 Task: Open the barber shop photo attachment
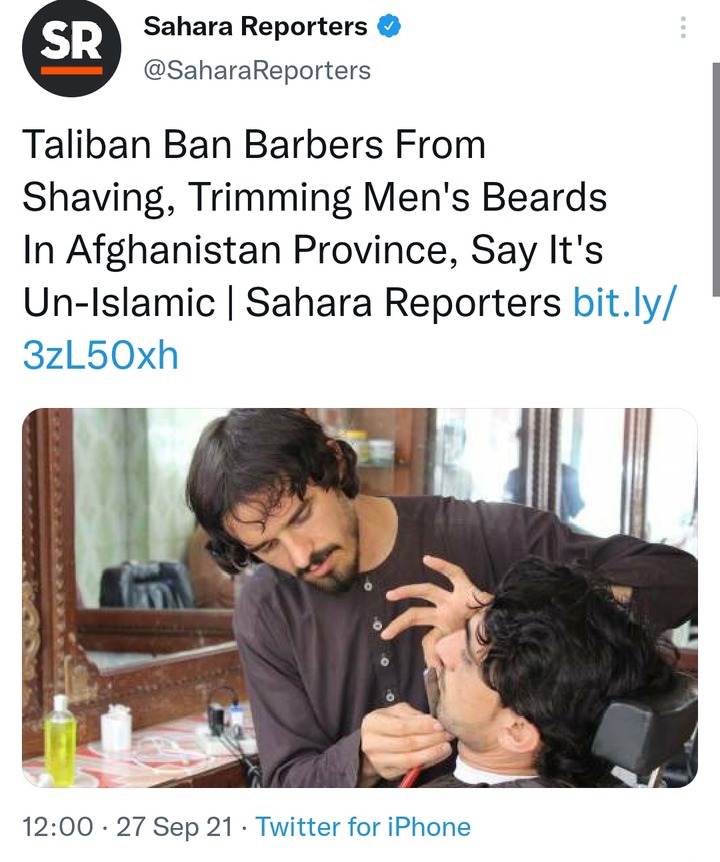(360, 598)
